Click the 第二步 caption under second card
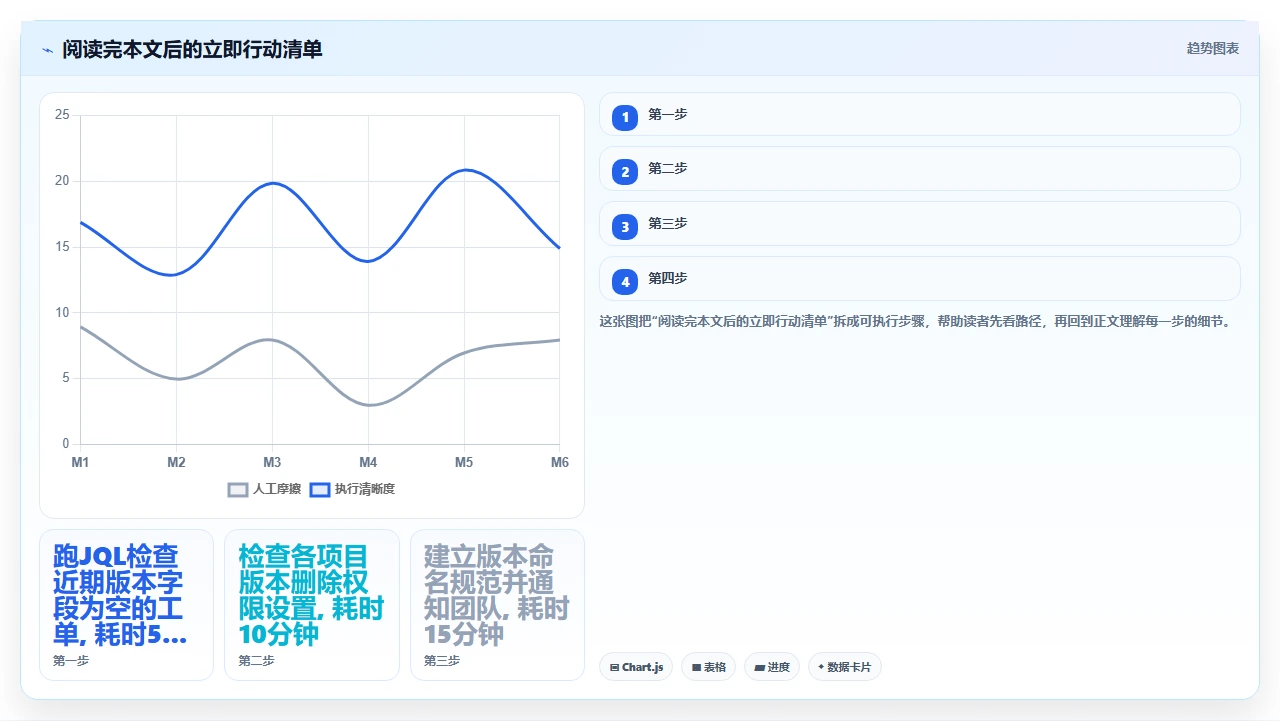Screen dimensions: 1280x721 click(256, 661)
